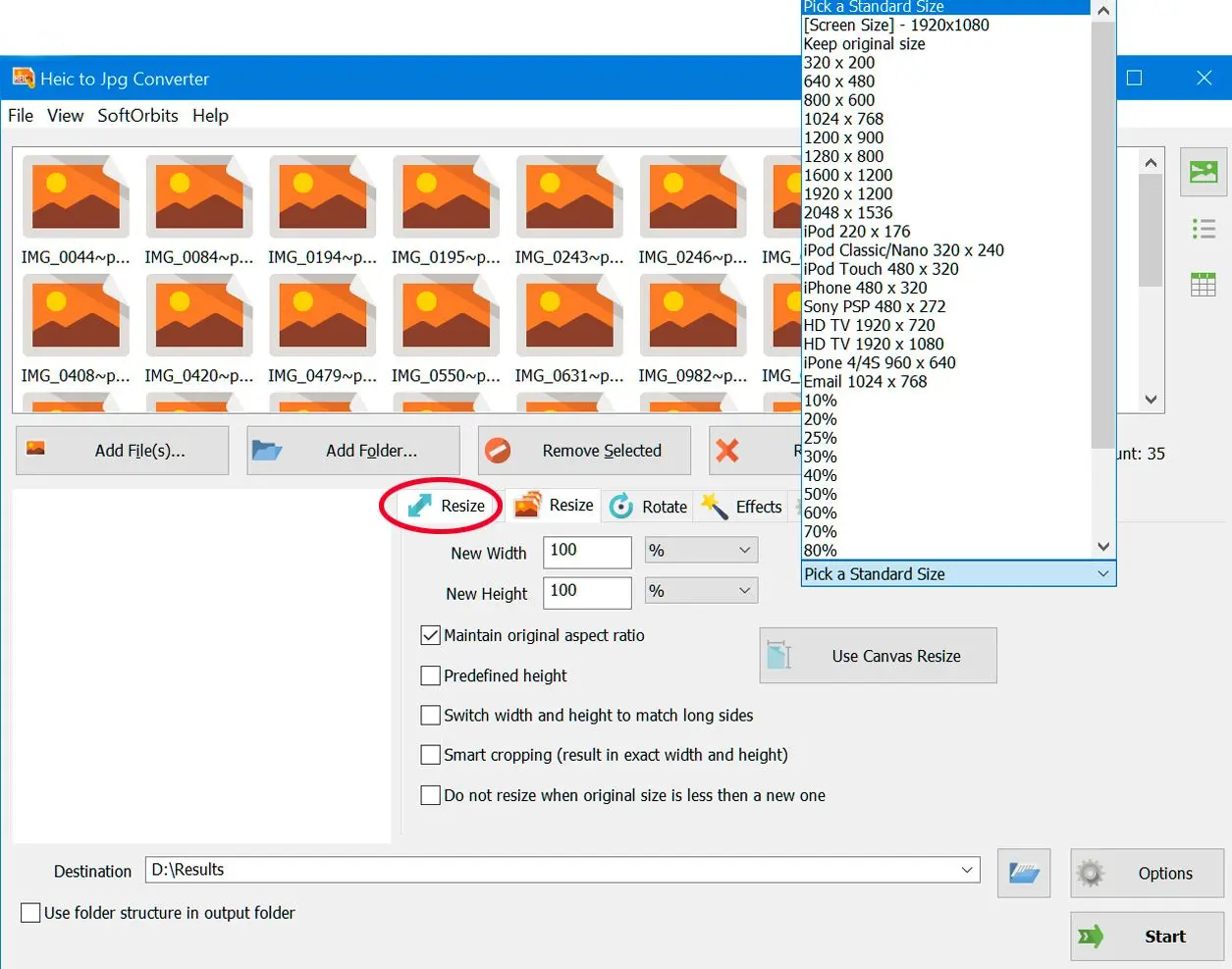The width and height of the screenshot is (1232, 969).
Task: Uncheck Maintain original aspect ratio
Action: pos(430,635)
